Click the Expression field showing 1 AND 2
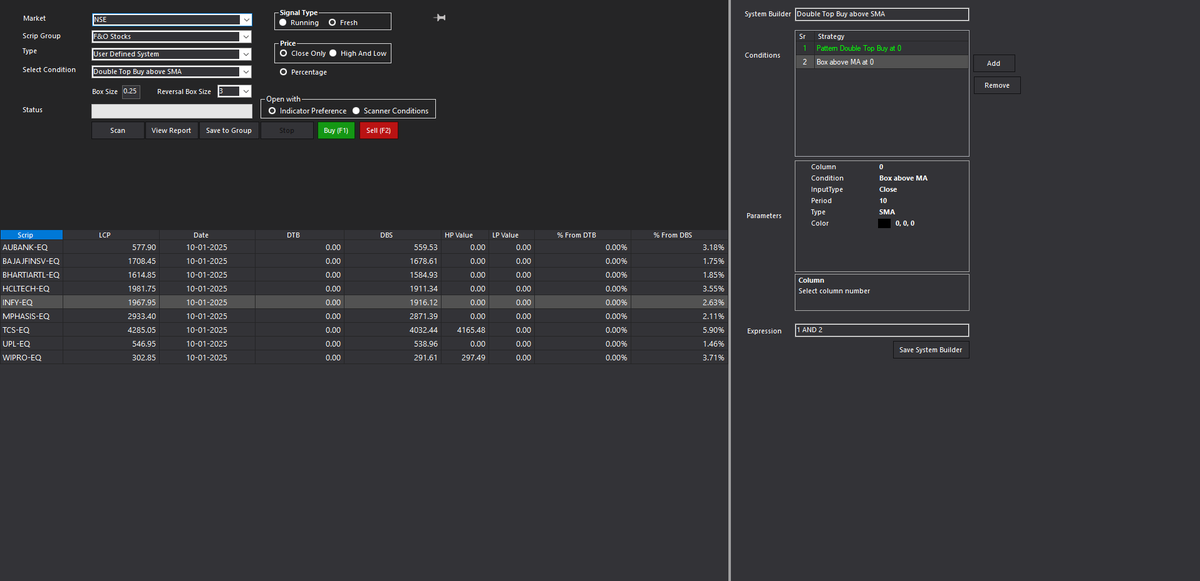 point(880,329)
